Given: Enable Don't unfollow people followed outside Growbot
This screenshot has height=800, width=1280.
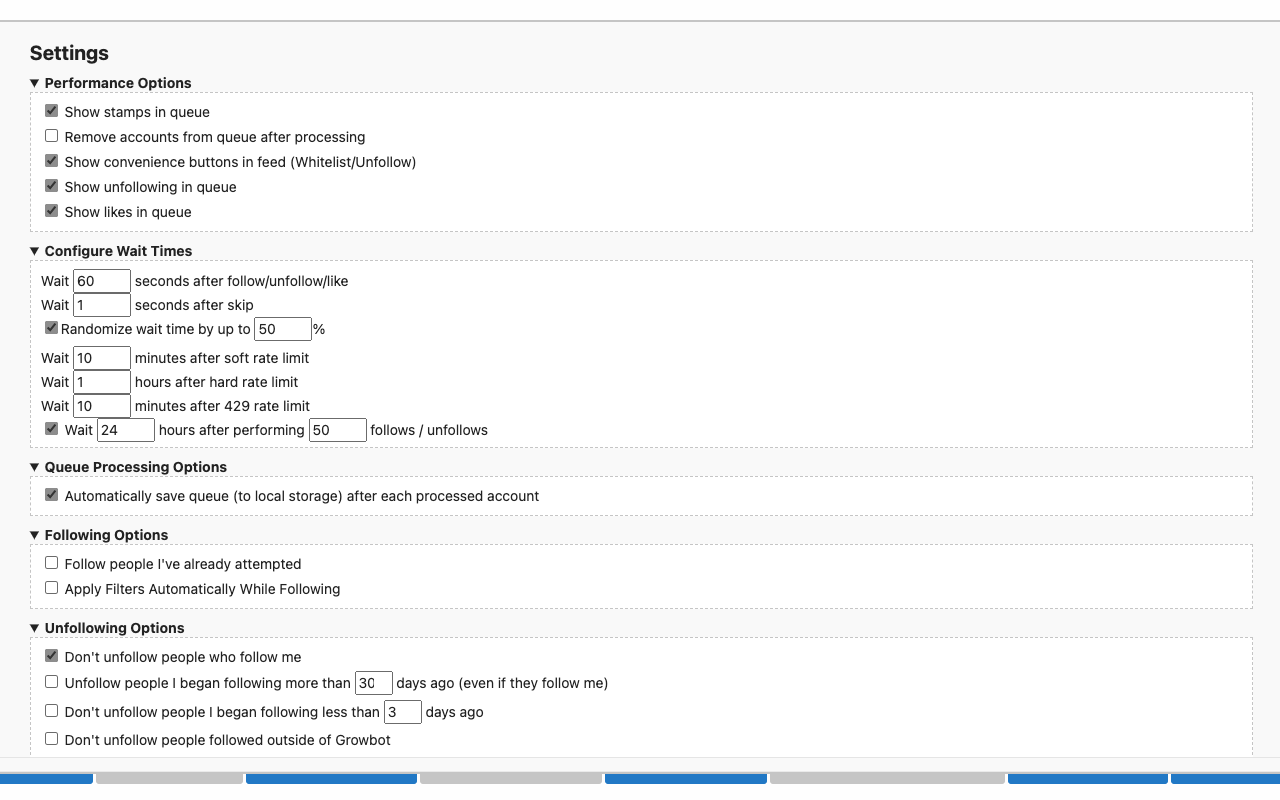Looking at the screenshot, I should [x=52, y=739].
